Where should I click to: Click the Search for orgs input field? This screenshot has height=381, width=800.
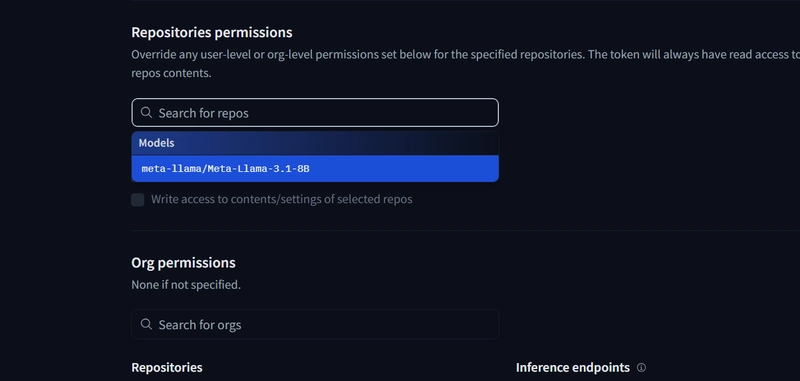(x=315, y=324)
